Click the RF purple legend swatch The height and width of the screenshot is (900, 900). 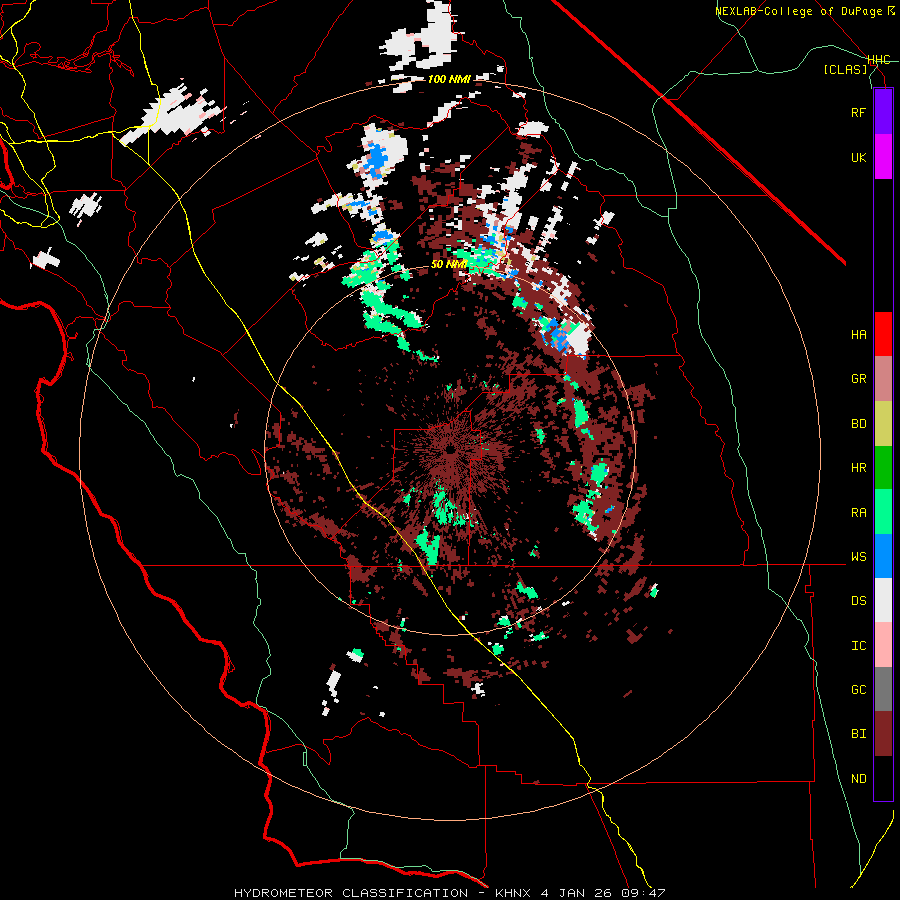[x=883, y=112]
